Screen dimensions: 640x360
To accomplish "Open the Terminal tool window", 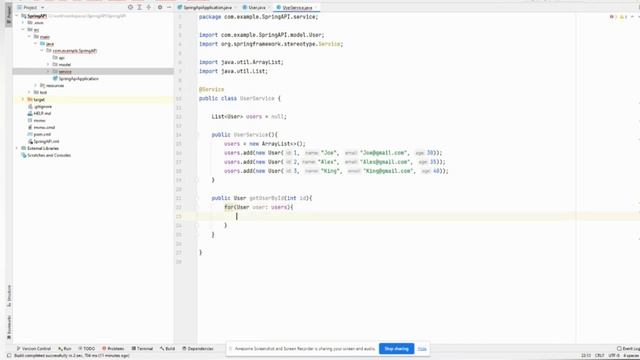I will [142, 349].
